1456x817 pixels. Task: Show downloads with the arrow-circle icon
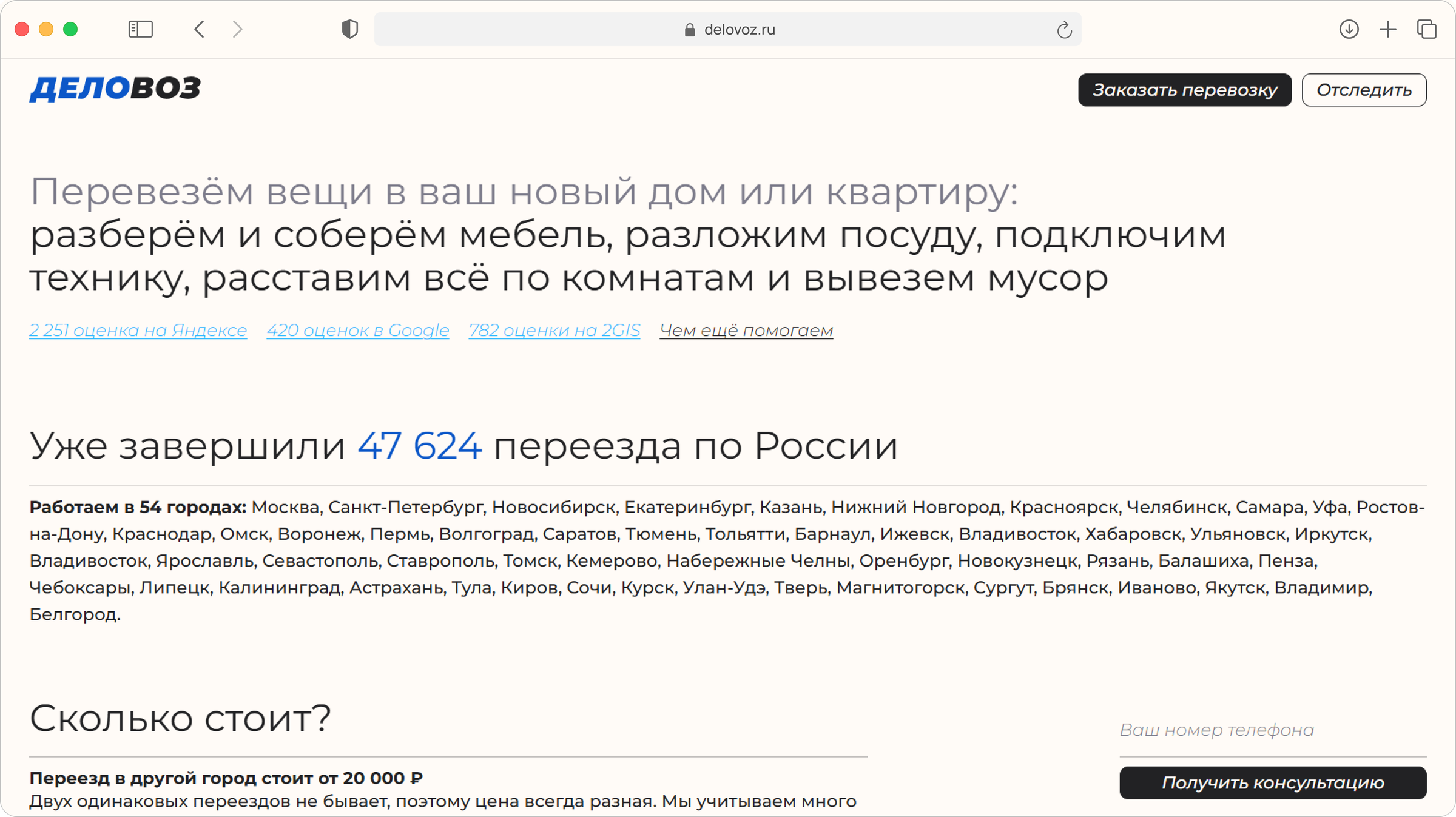pyautogui.click(x=1349, y=29)
